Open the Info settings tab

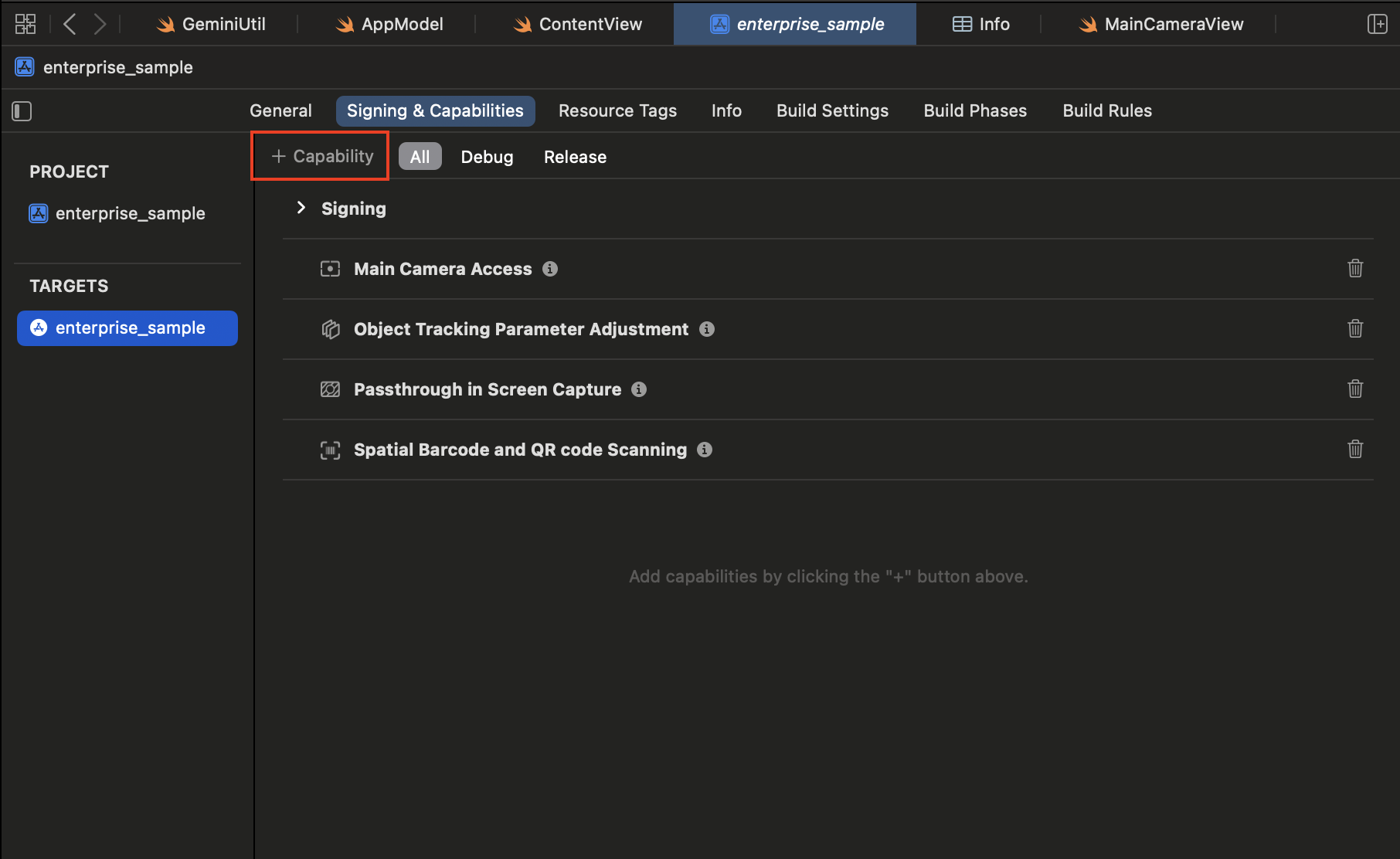pos(726,110)
